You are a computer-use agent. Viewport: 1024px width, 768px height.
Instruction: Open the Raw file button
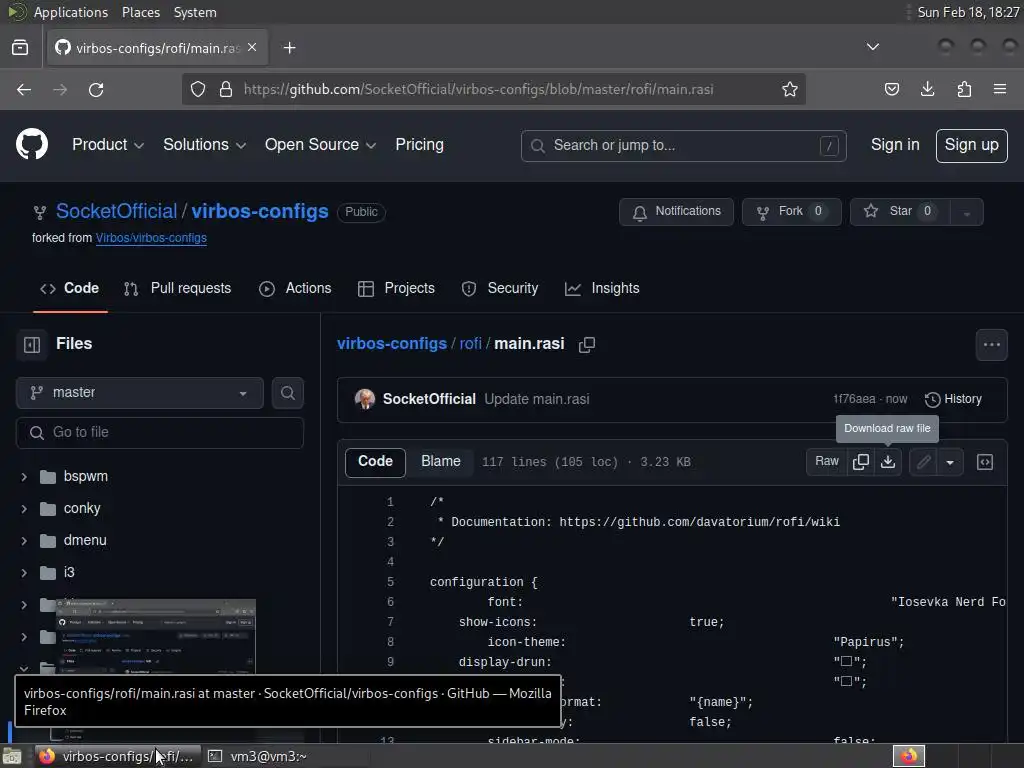827,462
